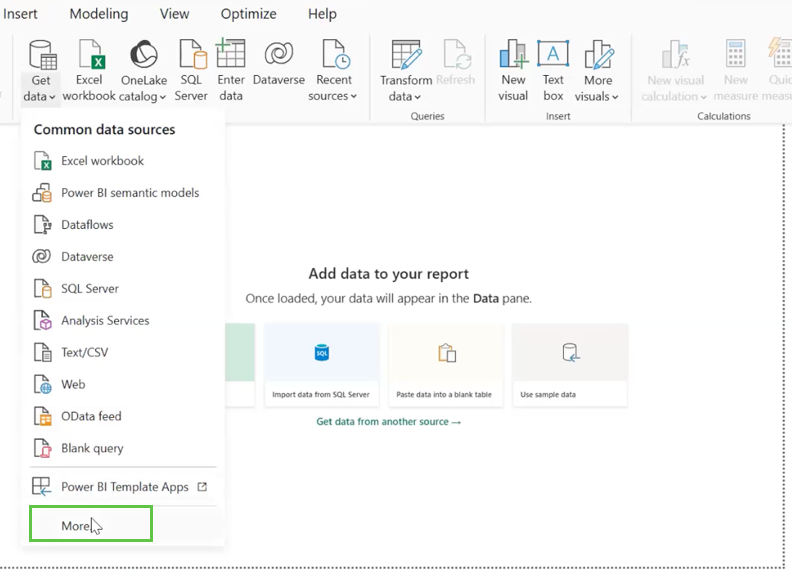The width and height of the screenshot is (792, 574).
Task: Click the Get data database icon
Action: coord(42,55)
